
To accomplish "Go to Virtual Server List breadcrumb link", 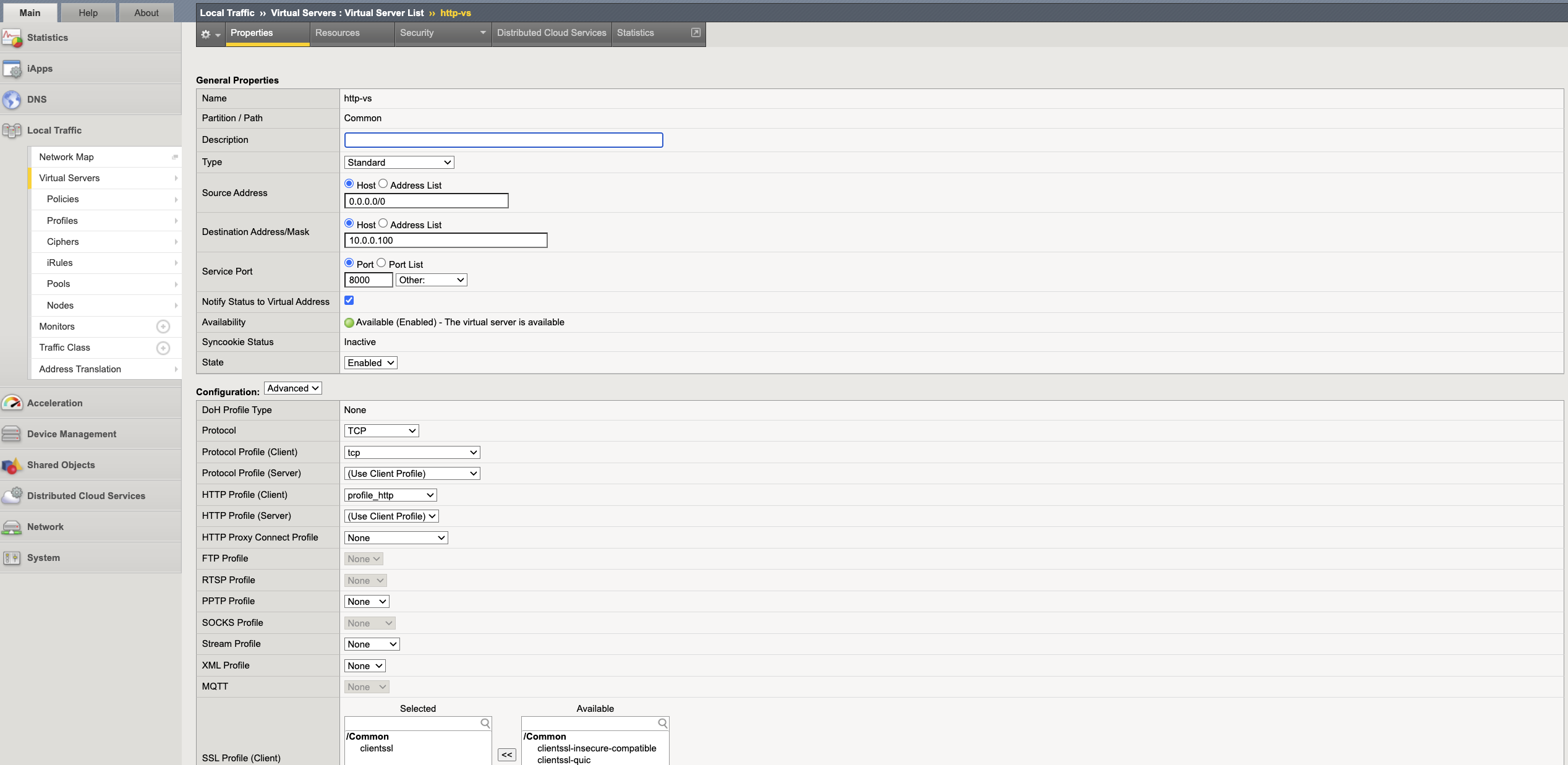I will [x=384, y=12].
